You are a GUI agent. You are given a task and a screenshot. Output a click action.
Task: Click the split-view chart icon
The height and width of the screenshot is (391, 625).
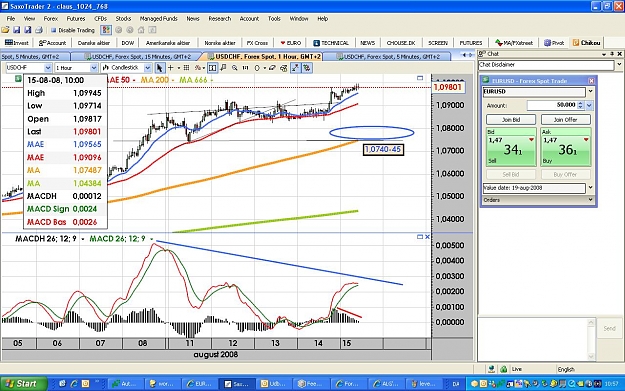[212, 68]
